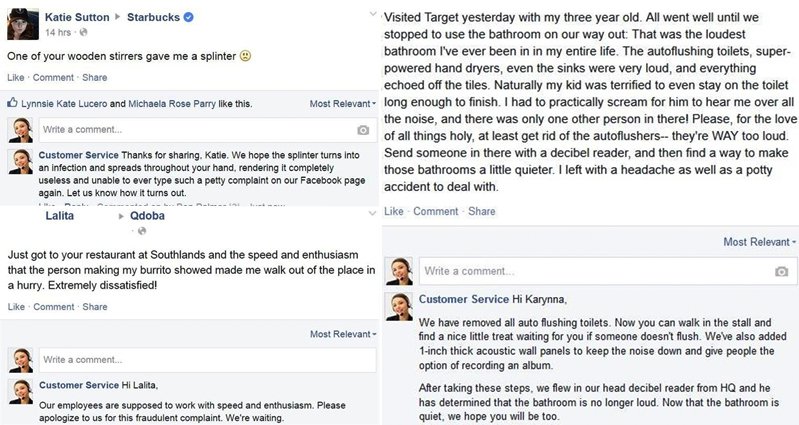Image resolution: width=799 pixels, height=425 pixels.
Task: Expand Most Relevant sorting under Qdoba post
Action: point(343,333)
